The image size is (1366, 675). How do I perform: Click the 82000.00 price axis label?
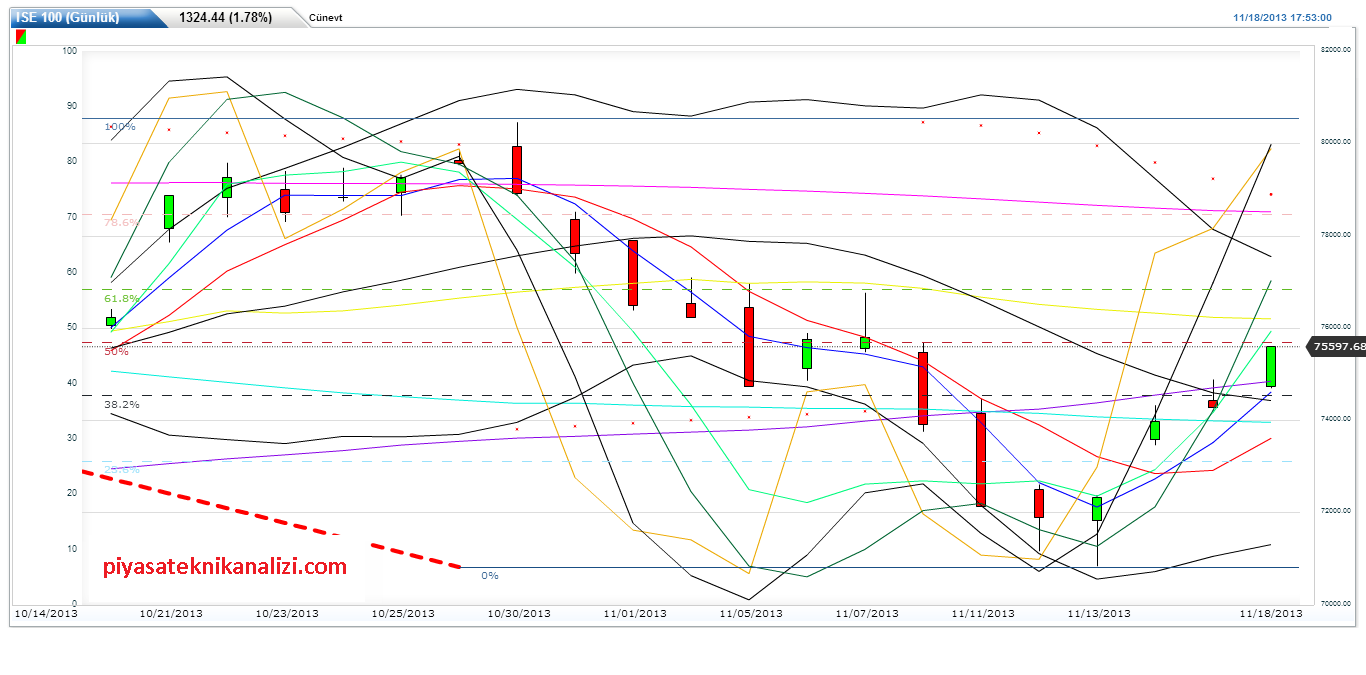(1338, 49)
